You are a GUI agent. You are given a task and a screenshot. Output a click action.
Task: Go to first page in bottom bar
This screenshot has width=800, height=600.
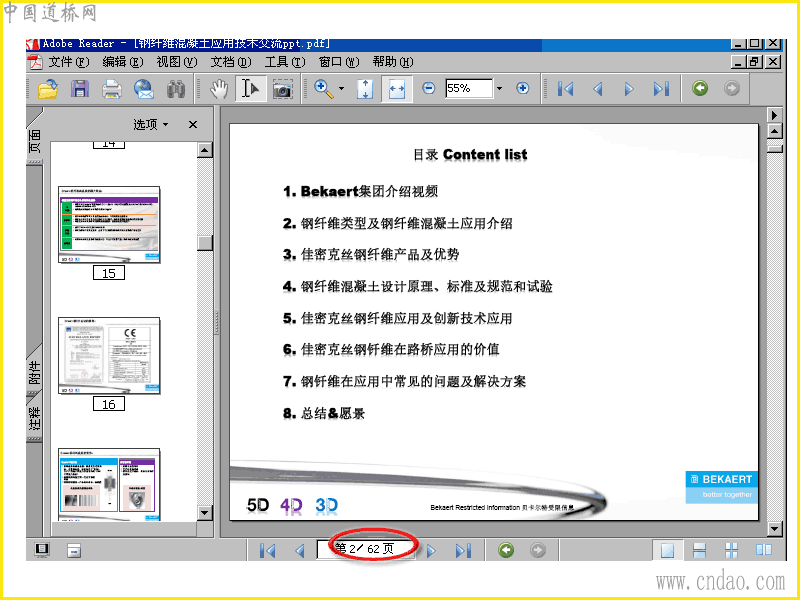pyautogui.click(x=267, y=551)
